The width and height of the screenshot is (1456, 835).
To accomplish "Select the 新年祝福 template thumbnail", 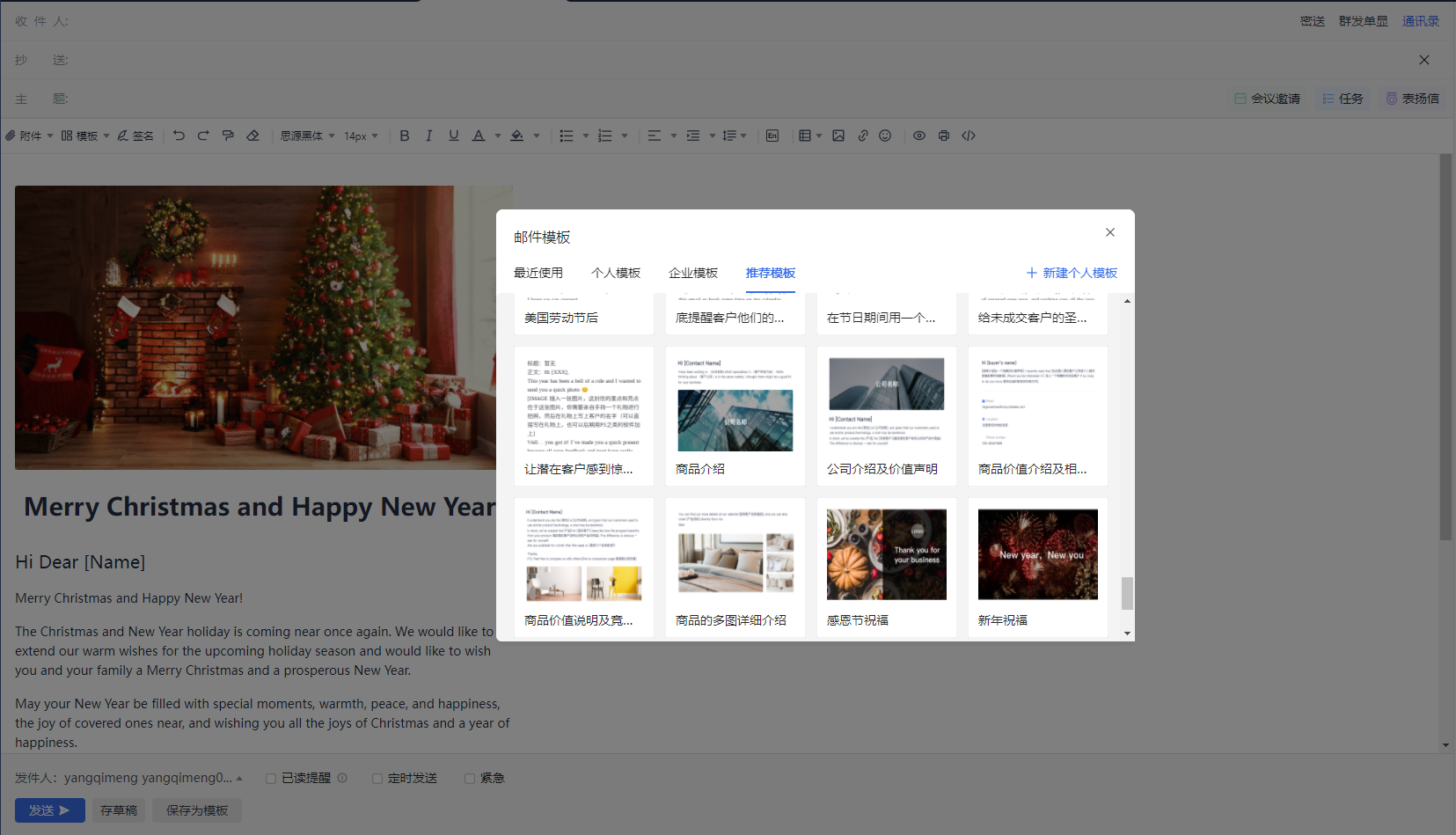I will coord(1038,555).
